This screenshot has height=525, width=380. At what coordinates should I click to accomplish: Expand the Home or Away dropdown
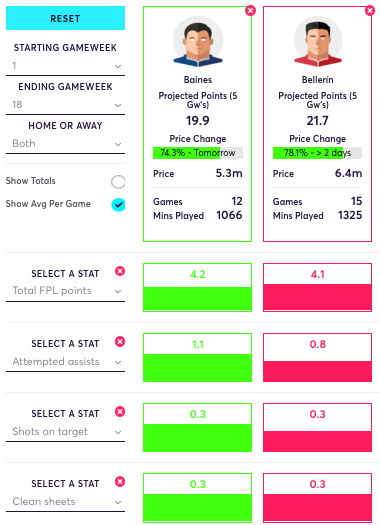tap(65, 144)
